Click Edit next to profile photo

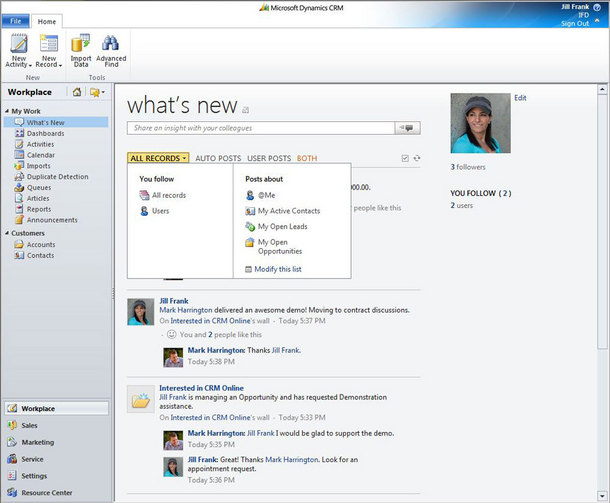pos(520,98)
